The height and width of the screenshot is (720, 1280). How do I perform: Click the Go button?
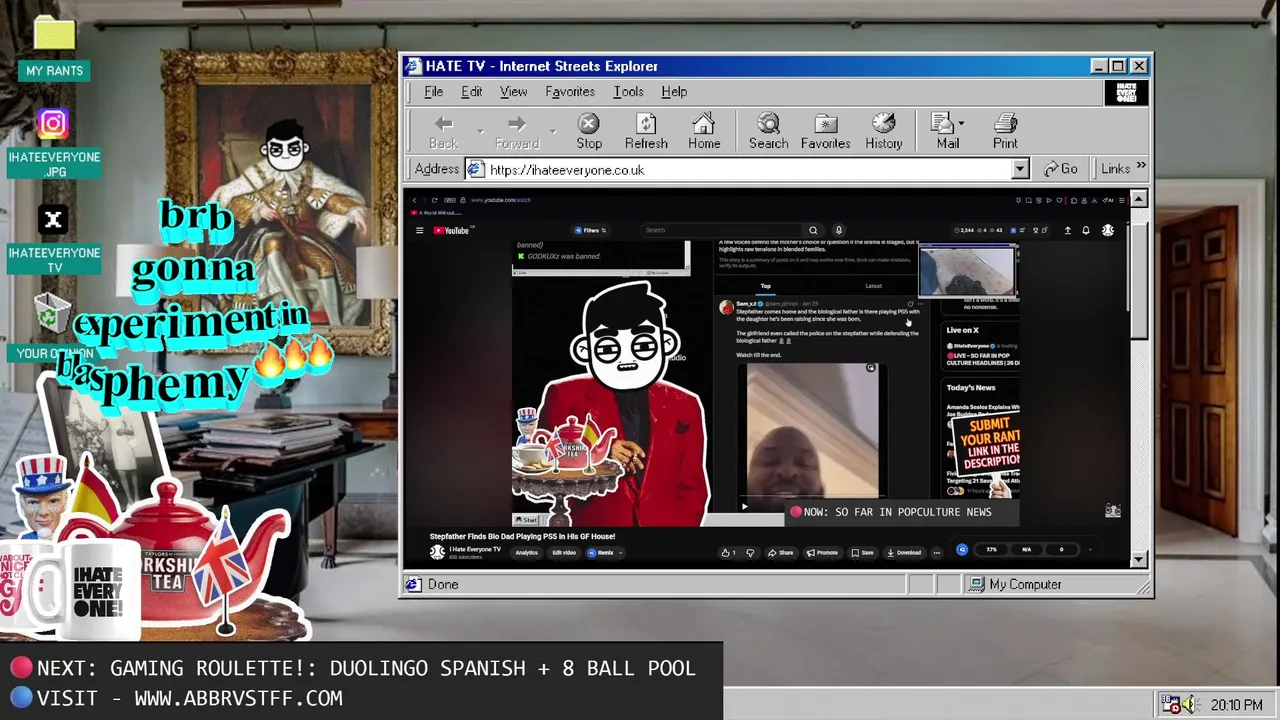click(1061, 169)
